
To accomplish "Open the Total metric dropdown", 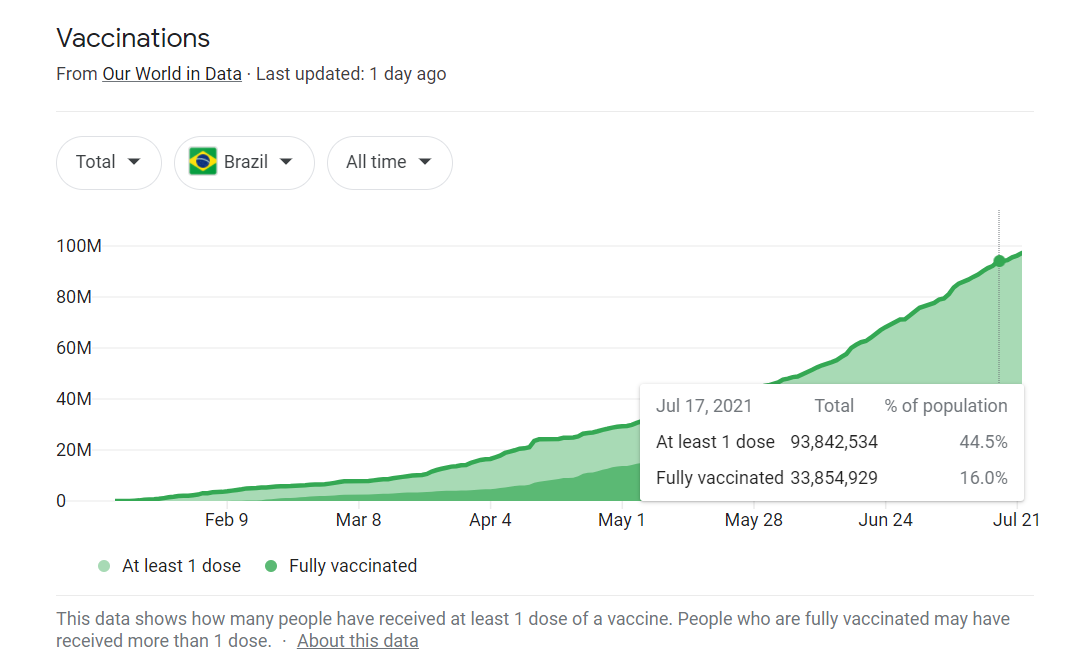I will [108, 162].
